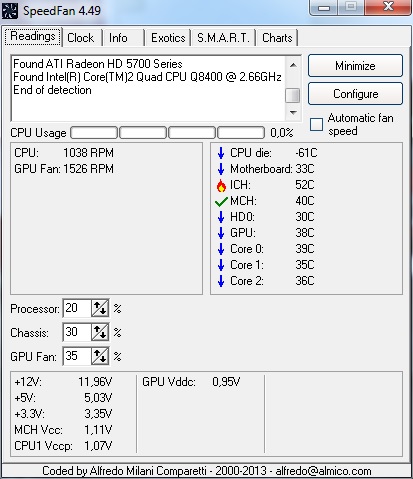Image resolution: width=413 pixels, height=479 pixels.
Task: Open the Charts tab
Action: [277, 38]
